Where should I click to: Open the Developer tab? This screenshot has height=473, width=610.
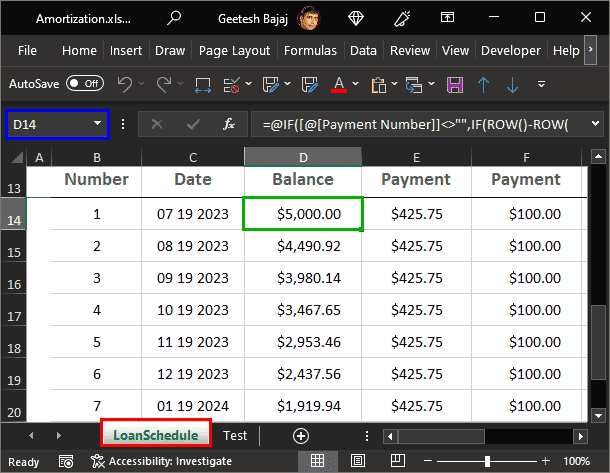(511, 51)
